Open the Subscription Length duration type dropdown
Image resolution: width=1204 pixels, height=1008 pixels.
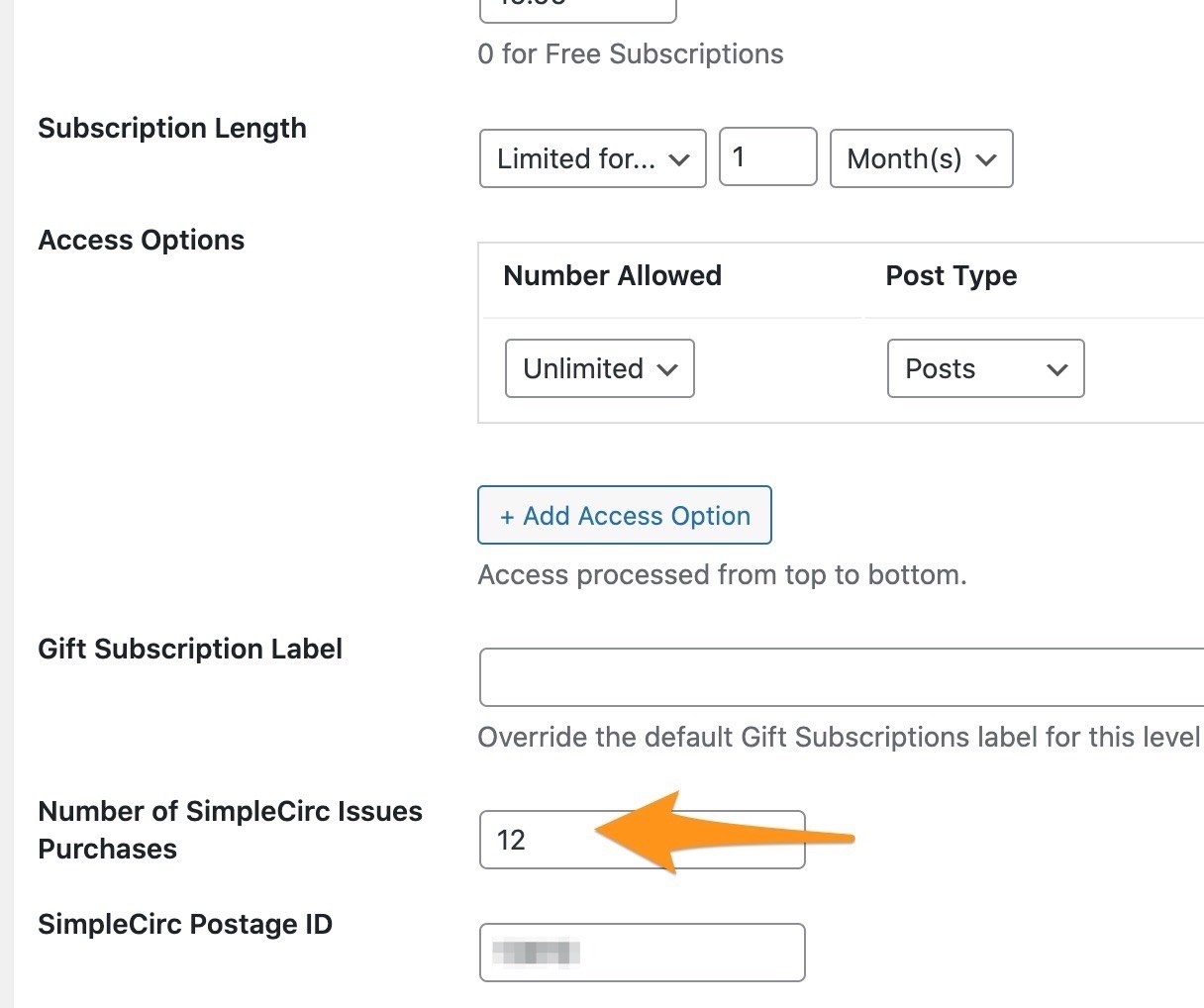591,158
